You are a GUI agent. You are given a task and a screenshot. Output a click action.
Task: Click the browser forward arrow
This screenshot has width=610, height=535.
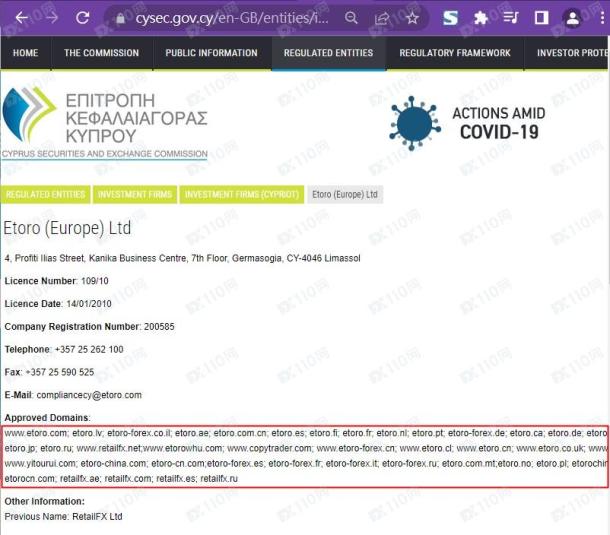click(52, 18)
